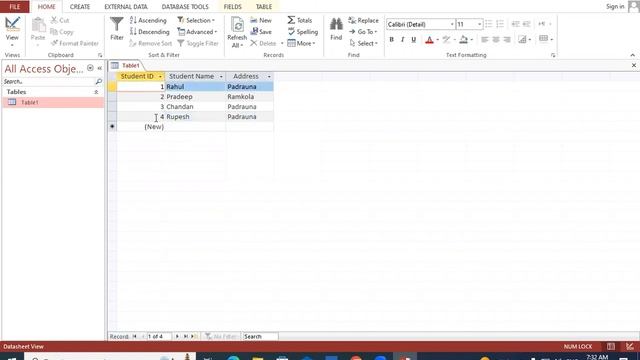Screen dimensions: 640x360
Task: Collapse the ribbon with the arrow
Action: 633,55
